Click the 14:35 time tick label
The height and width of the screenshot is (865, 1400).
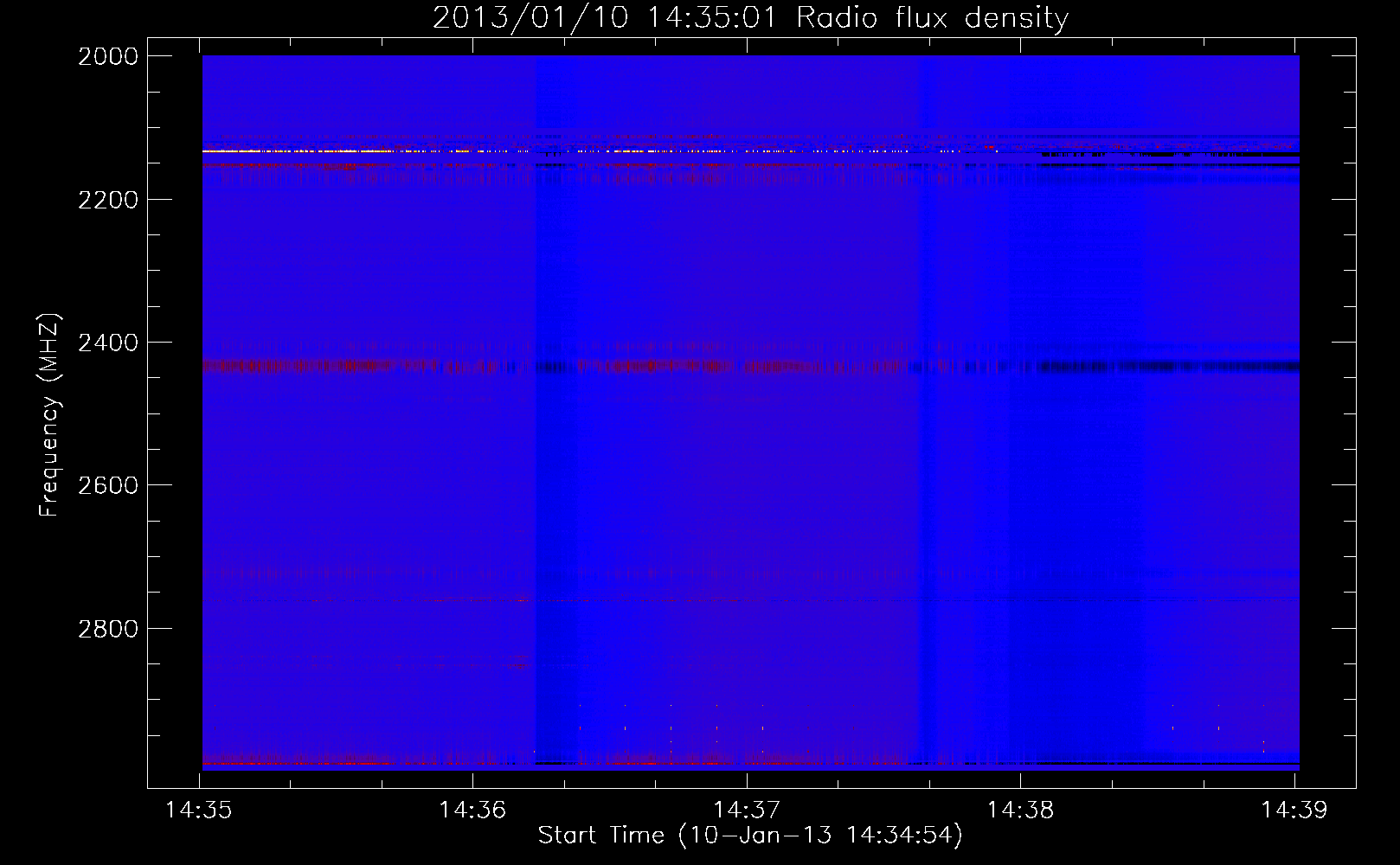click(199, 811)
